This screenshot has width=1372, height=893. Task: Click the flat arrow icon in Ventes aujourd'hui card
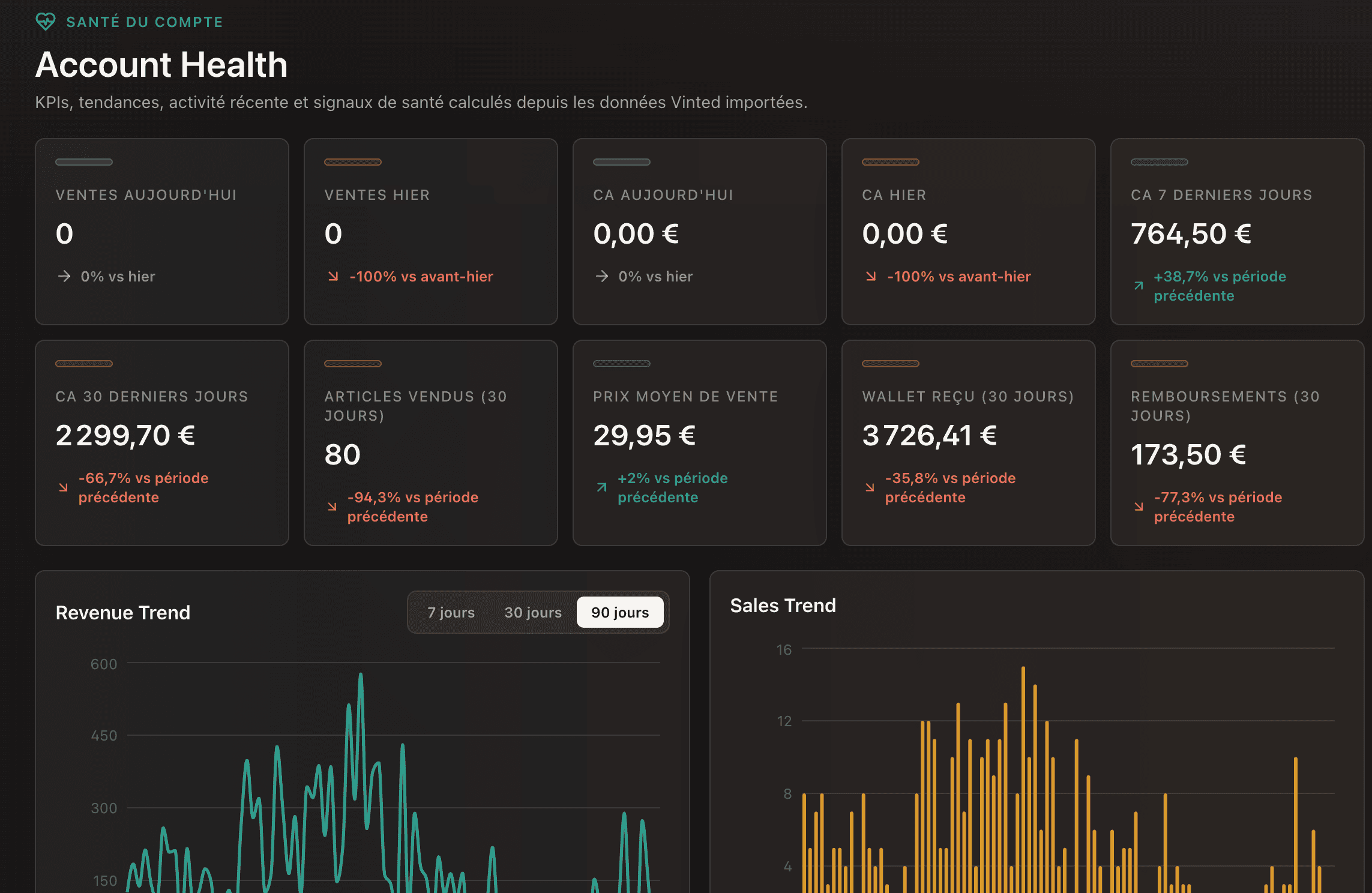[x=64, y=276]
